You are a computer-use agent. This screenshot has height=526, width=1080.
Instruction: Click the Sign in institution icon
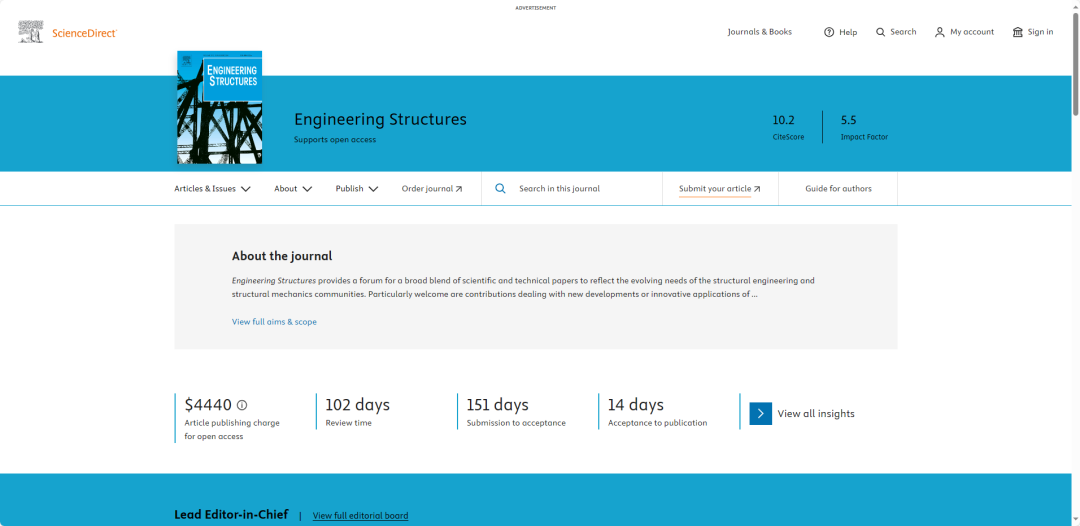1018,32
